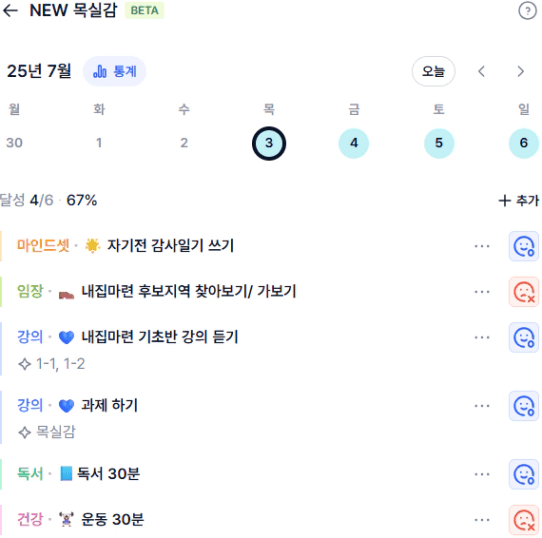Toggle smiley status for 기초반 강의 듣기
Screen dimensions: 542x538
[x=524, y=337]
